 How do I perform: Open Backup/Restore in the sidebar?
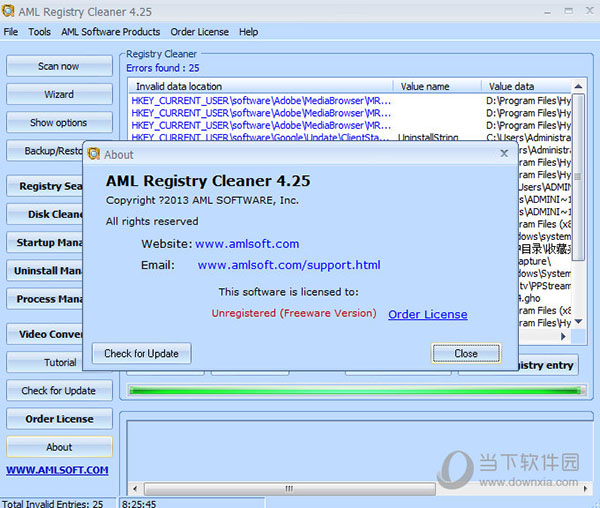[x=45, y=151]
